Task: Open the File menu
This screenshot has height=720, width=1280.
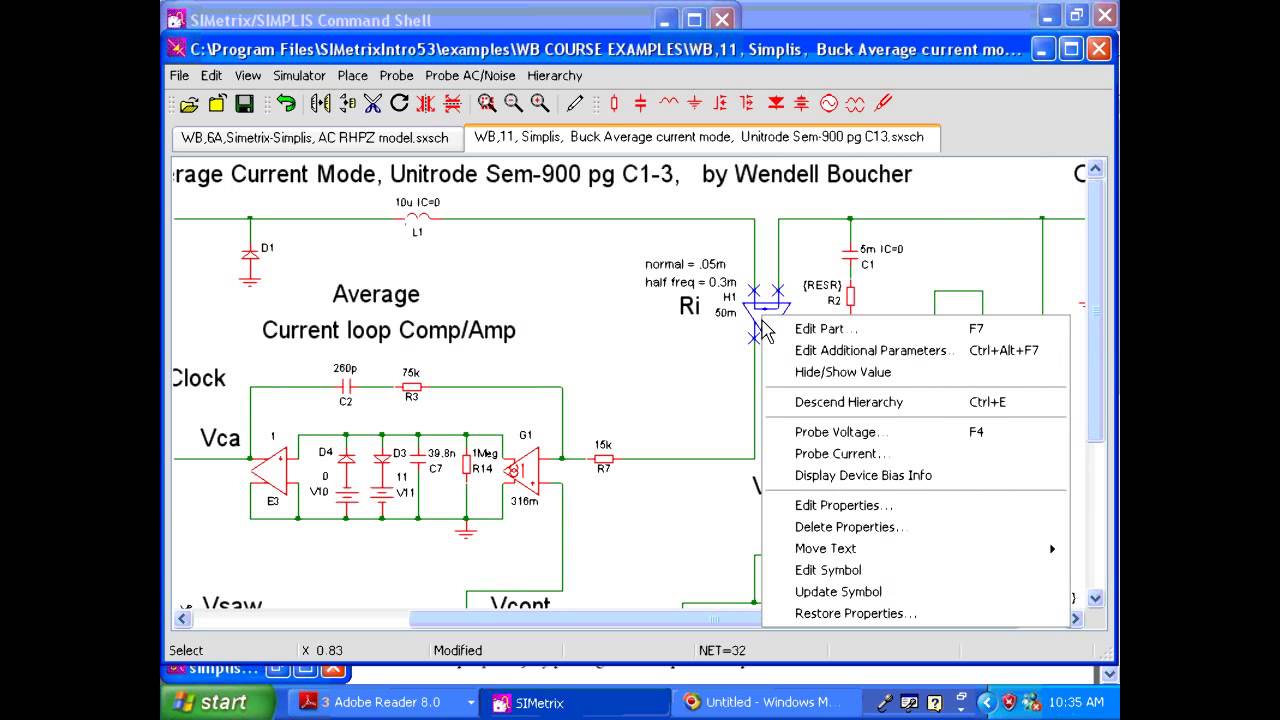Action: 179,75
